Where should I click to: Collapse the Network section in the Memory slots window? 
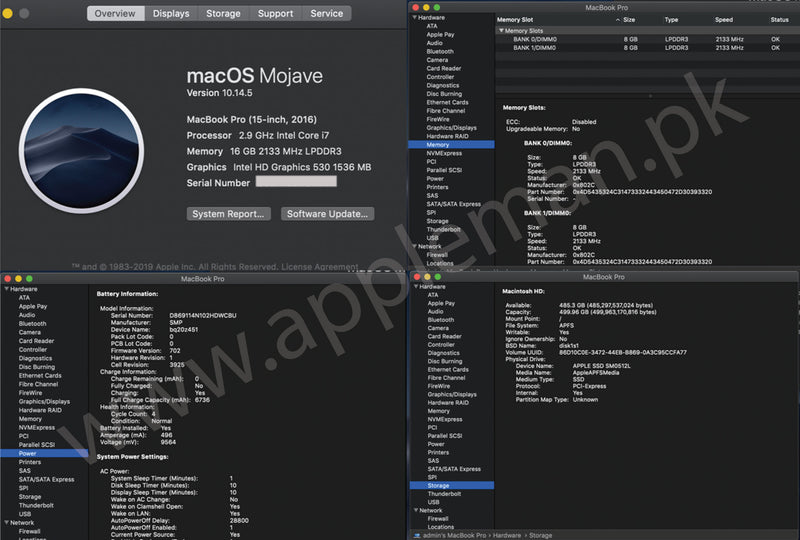tap(414, 246)
